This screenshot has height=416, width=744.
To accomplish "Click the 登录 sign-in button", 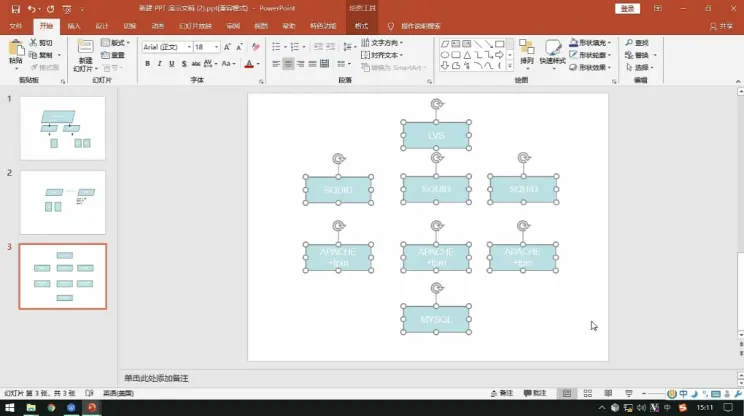I will pyautogui.click(x=627, y=9).
